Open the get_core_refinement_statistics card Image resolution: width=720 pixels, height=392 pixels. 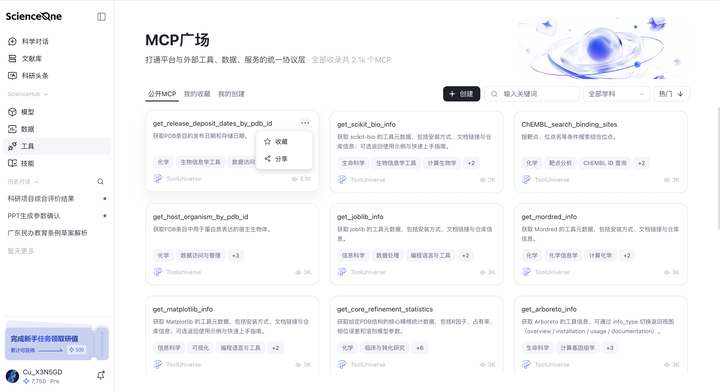[x=416, y=335]
